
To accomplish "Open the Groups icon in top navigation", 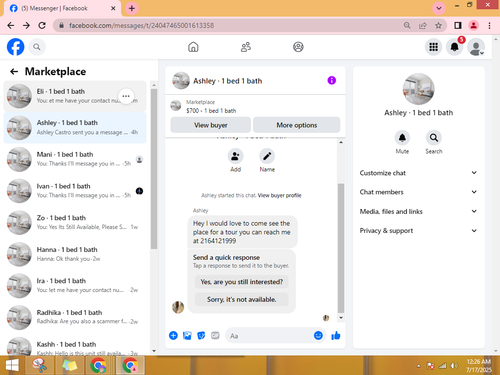I will 298,47.
